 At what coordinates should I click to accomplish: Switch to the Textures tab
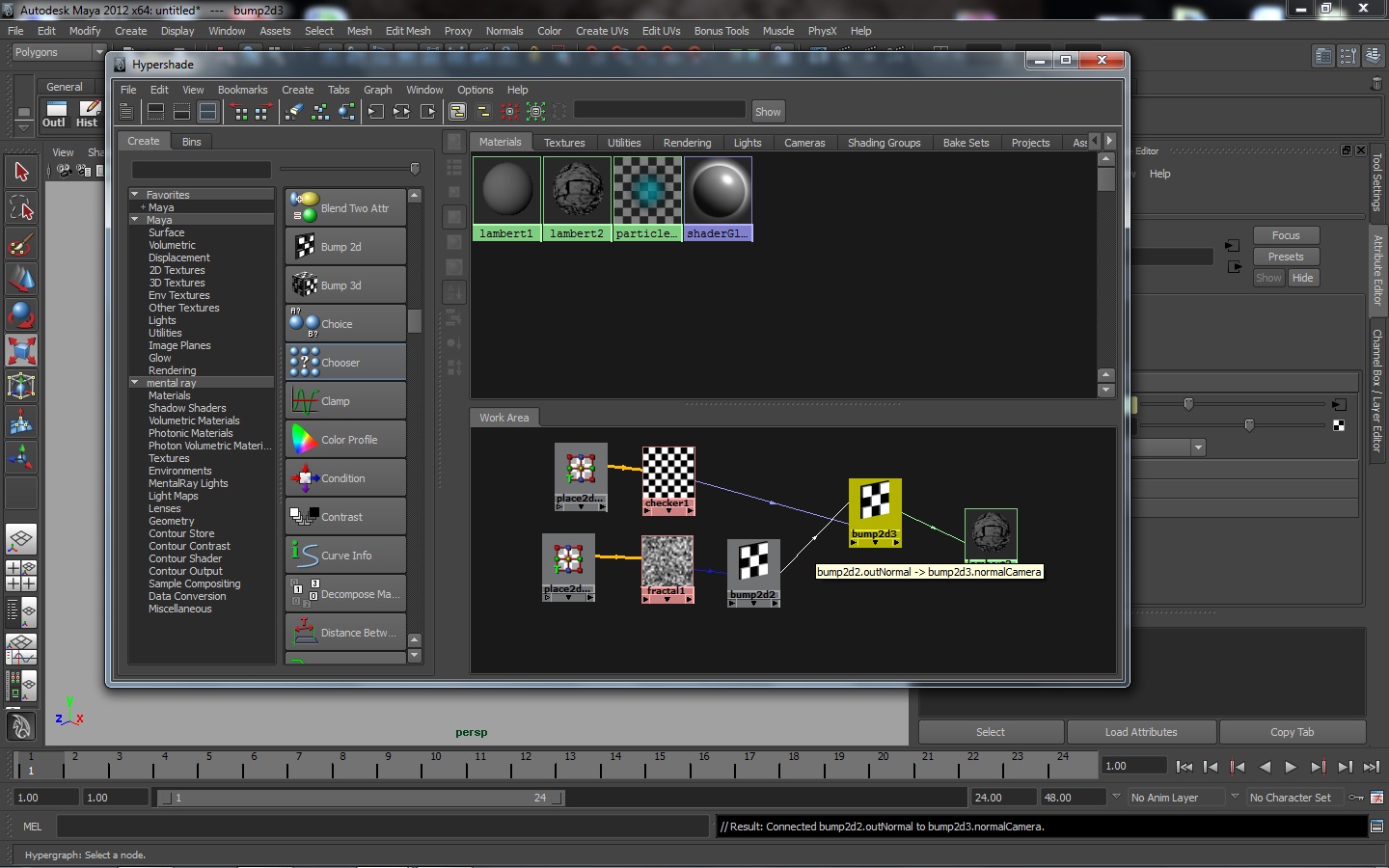pyautogui.click(x=564, y=143)
